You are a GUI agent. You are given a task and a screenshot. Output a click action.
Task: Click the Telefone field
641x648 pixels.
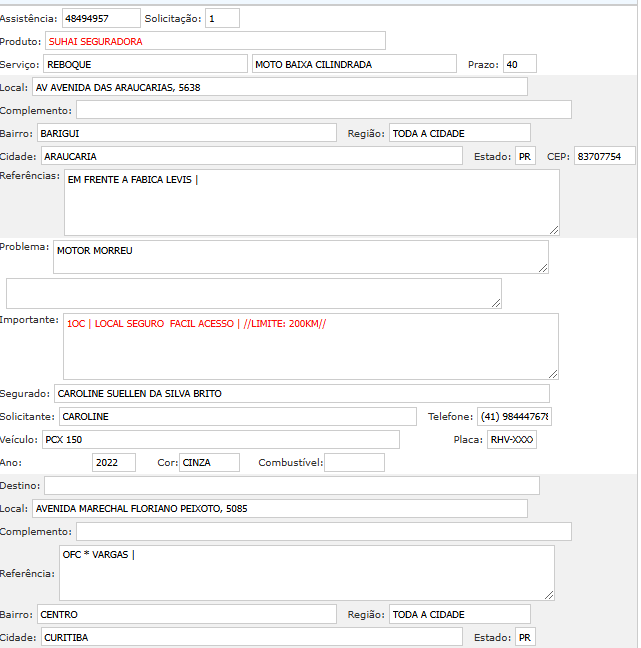513,416
